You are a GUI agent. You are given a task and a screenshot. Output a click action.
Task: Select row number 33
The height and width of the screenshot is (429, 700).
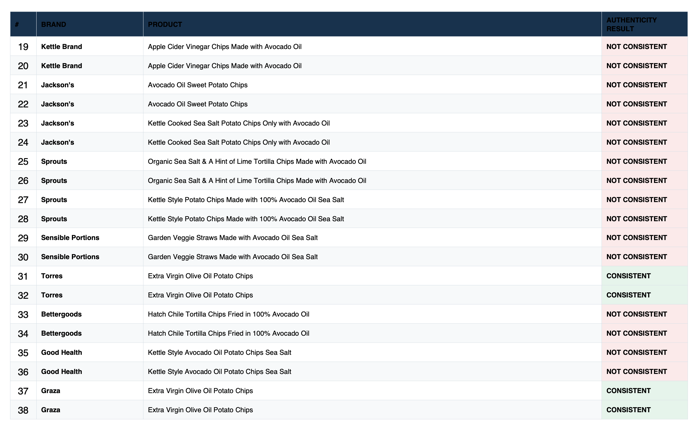point(23,315)
